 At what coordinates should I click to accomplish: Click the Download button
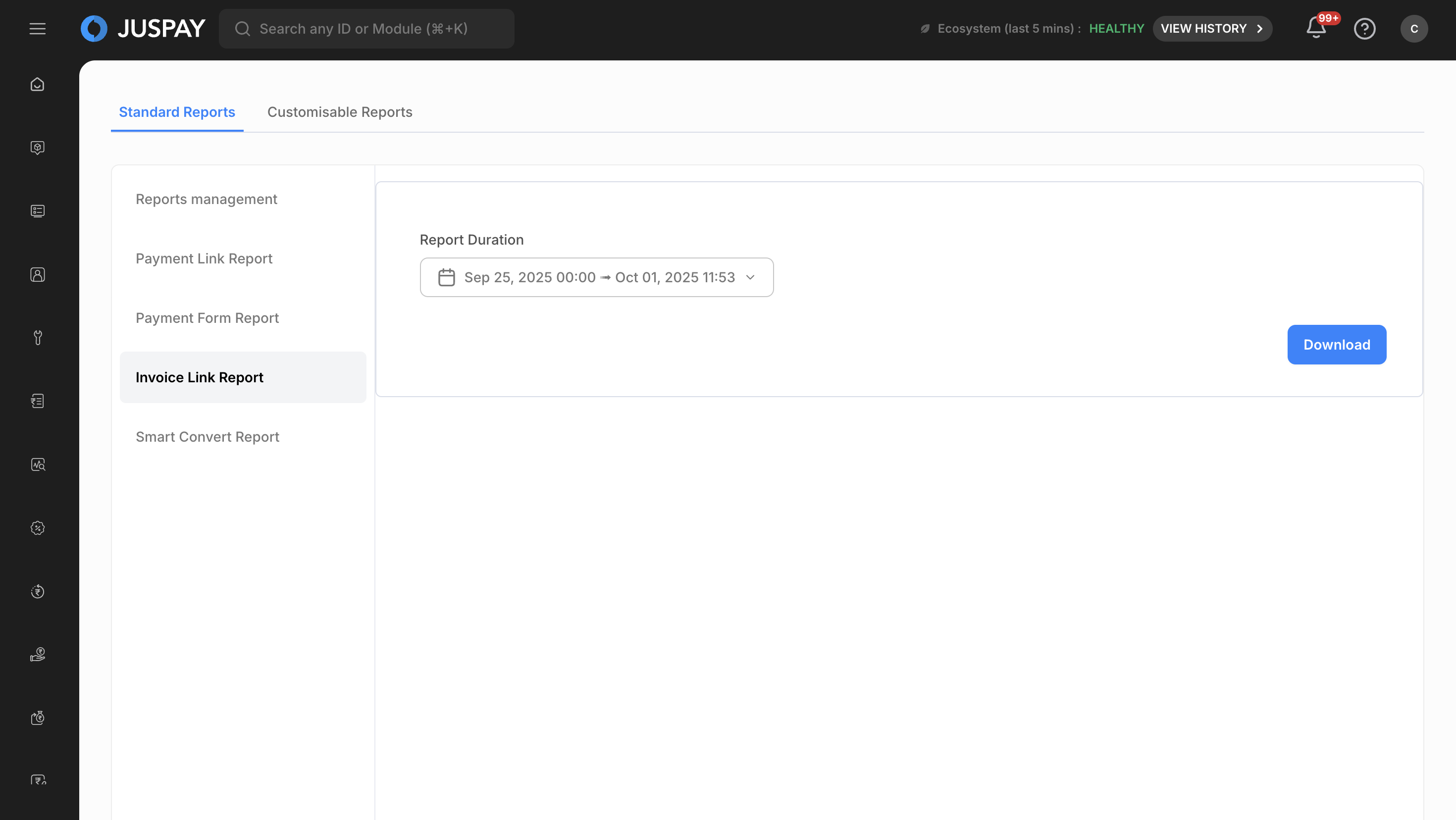click(x=1336, y=345)
